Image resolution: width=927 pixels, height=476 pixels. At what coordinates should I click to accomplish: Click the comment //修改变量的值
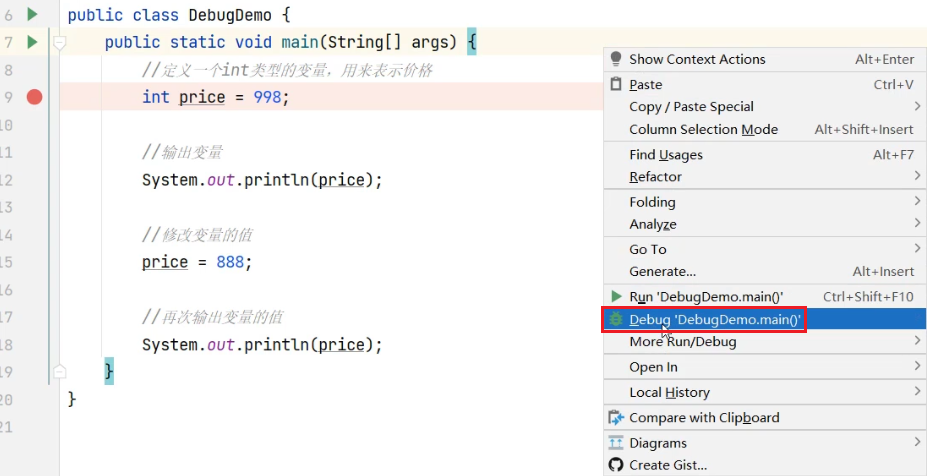pyautogui.click(x=197, y=235)
